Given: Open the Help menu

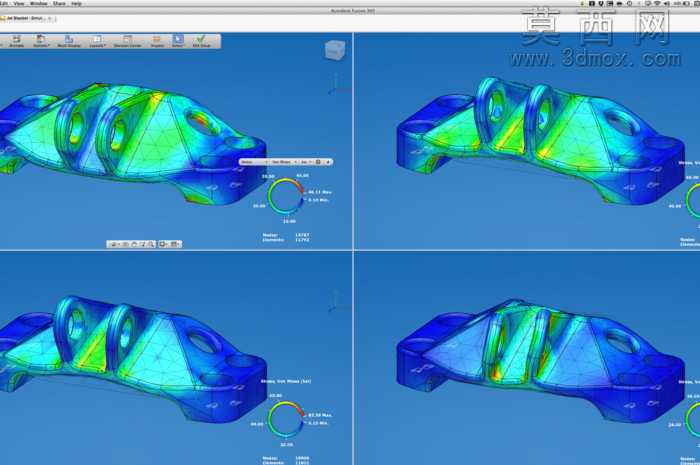Looking at the screenshot, I should coord(76,3).
